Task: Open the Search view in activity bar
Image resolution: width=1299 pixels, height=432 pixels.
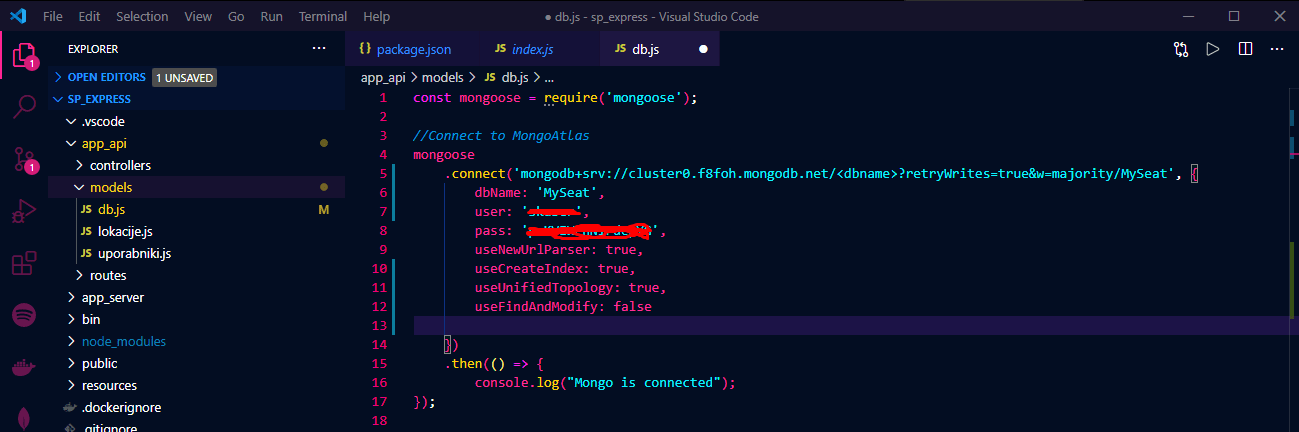Action: (x=24, y=108)
